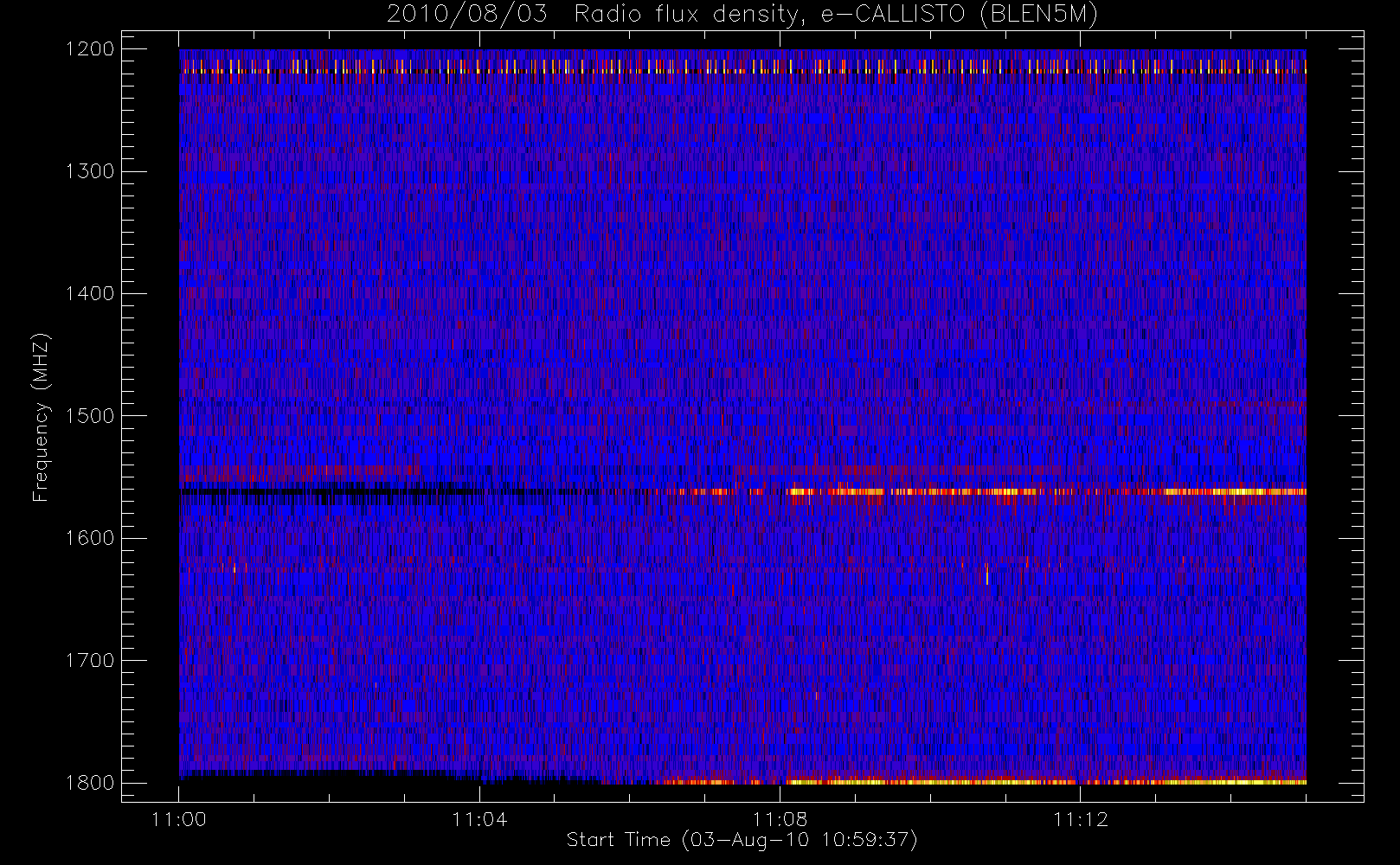
Task: Select the 1500 frequency tick label
Action: (x=90, y=416)
